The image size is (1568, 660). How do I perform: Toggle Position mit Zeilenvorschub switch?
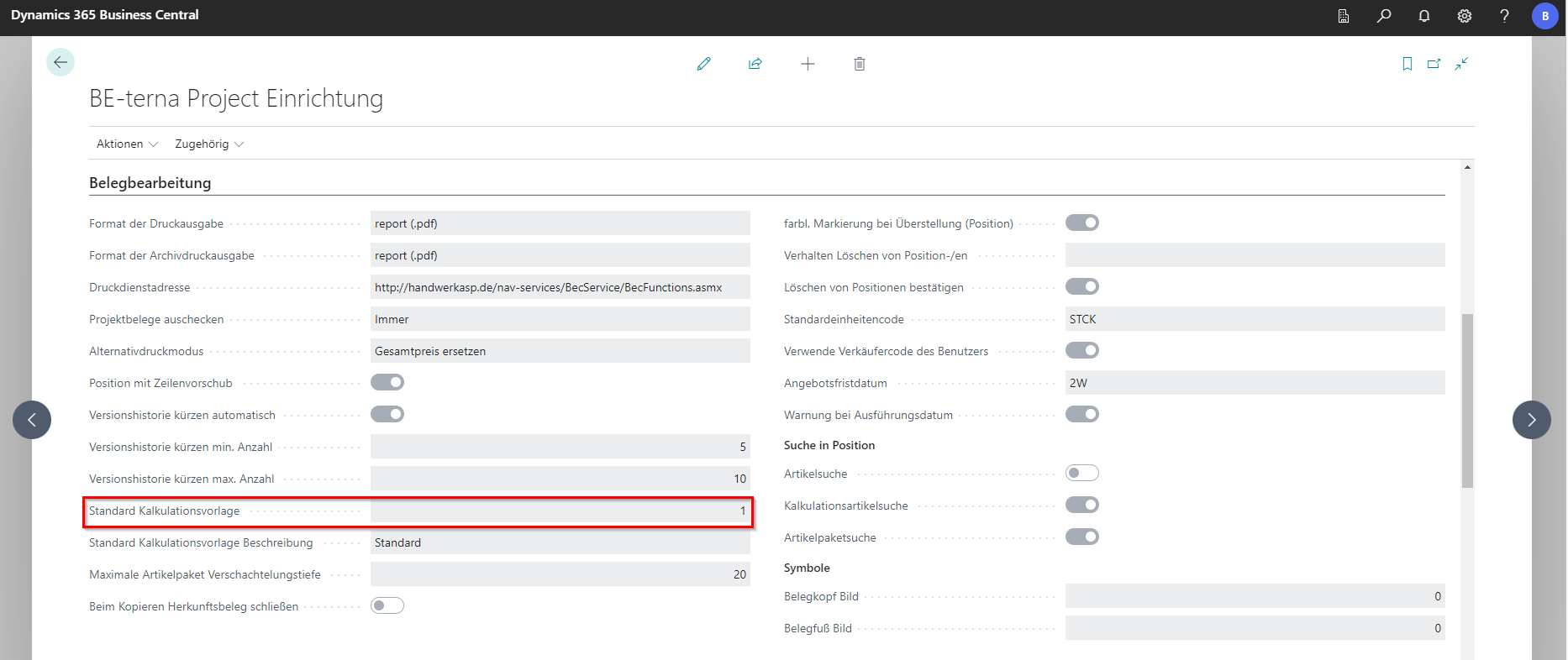[387, 383]
